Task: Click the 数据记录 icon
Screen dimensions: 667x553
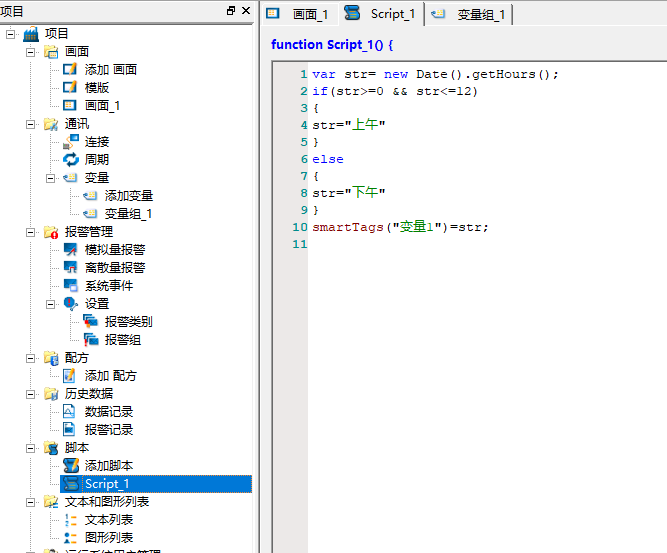Action: click(69, 411)
